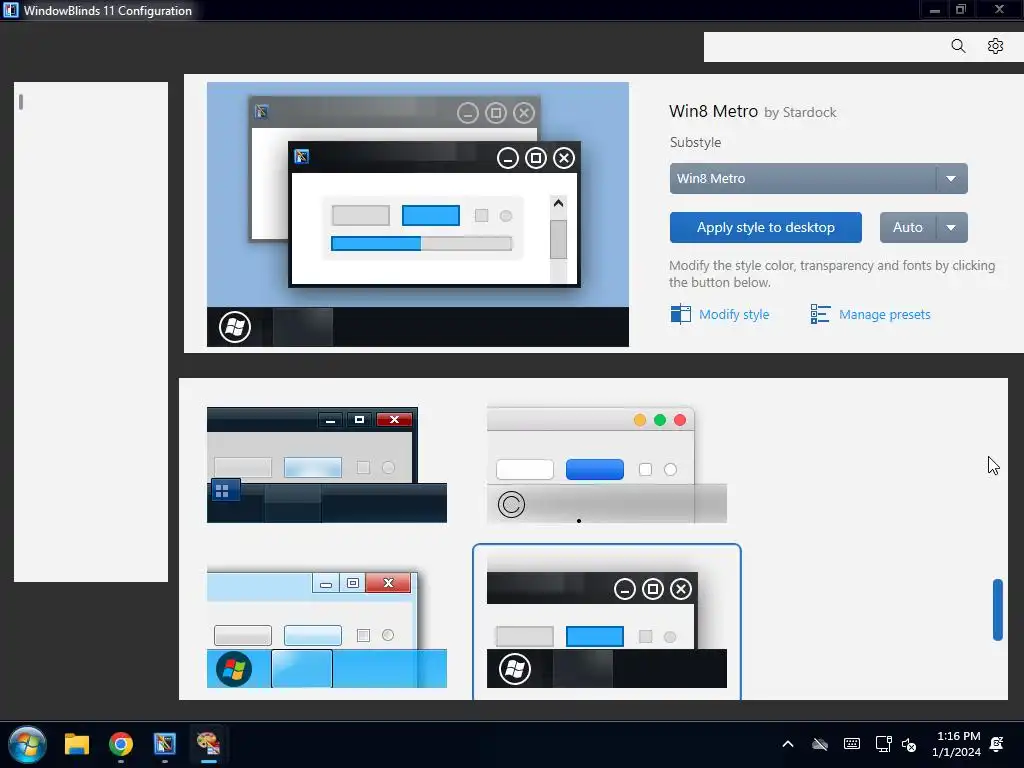Screen dimensions: 1024x768
Task: Open settings via the gear icon
Action: [x=995, y=46]
